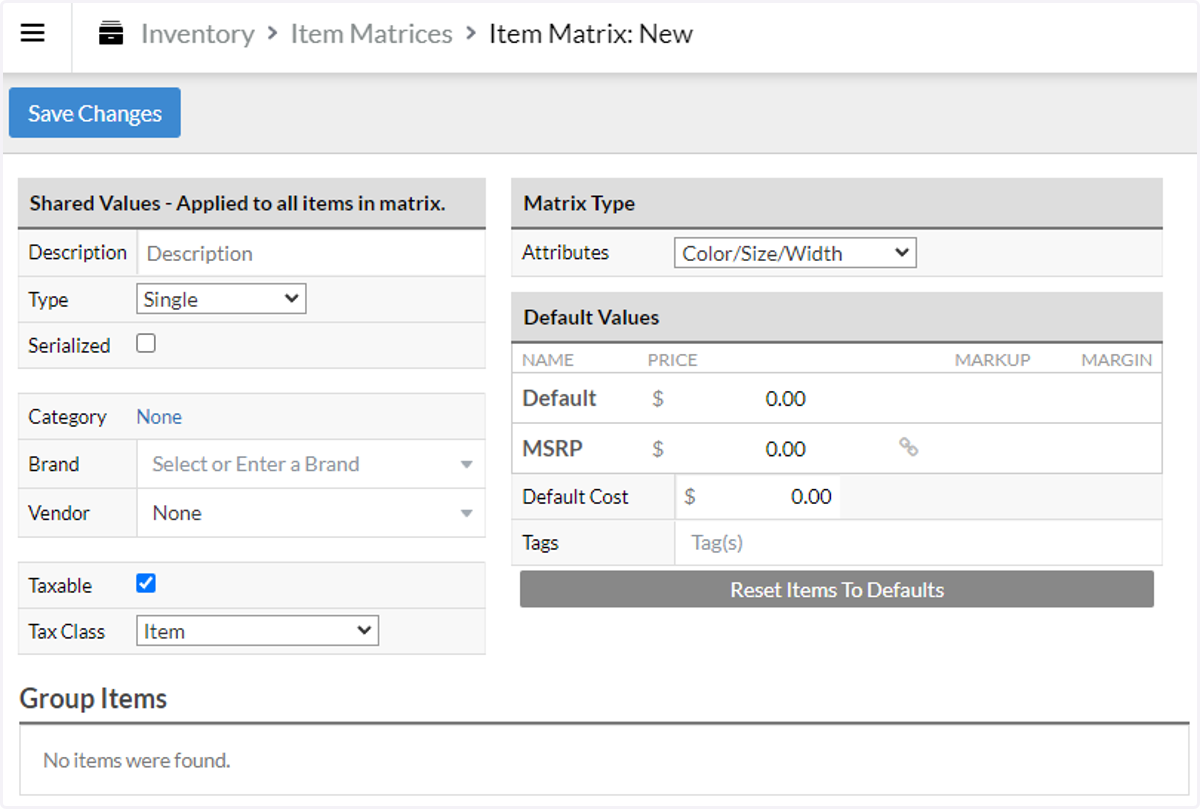
Task: Enable the Serialized checkbox
Action: coord(146,343)
